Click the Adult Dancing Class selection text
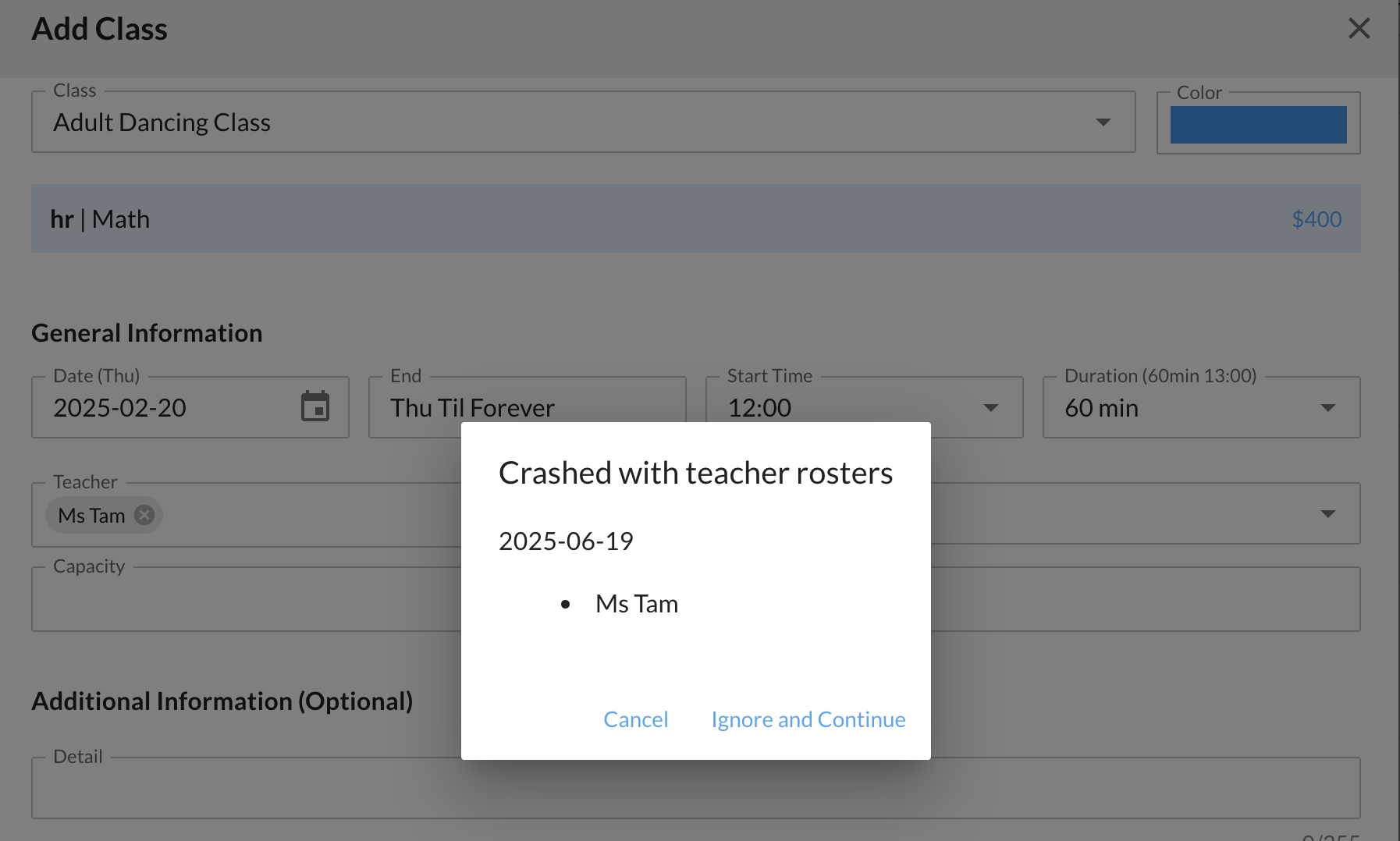 point(162,122)
